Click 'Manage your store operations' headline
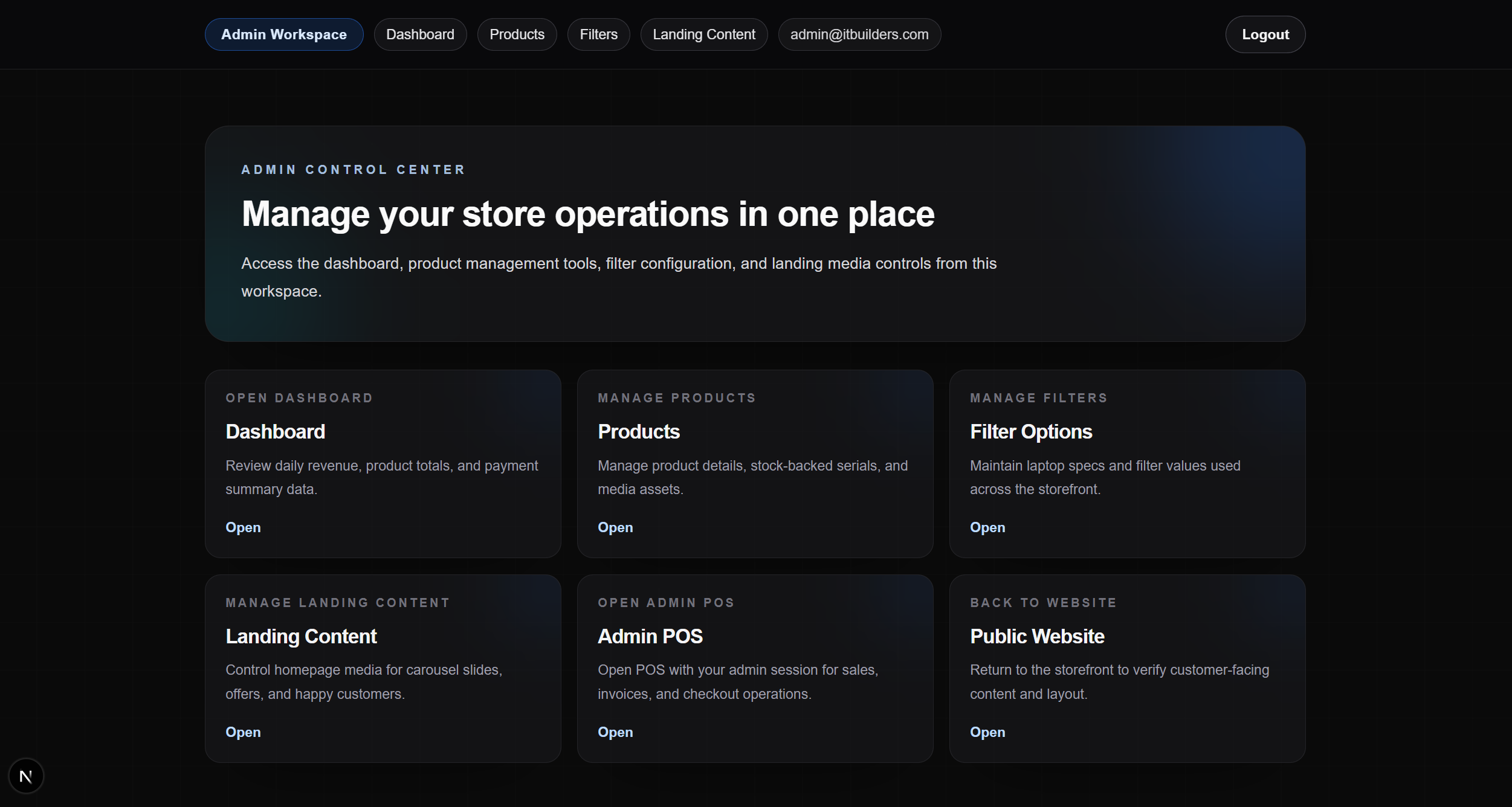Screen dimensions: 1512x807 click(588, 214)
